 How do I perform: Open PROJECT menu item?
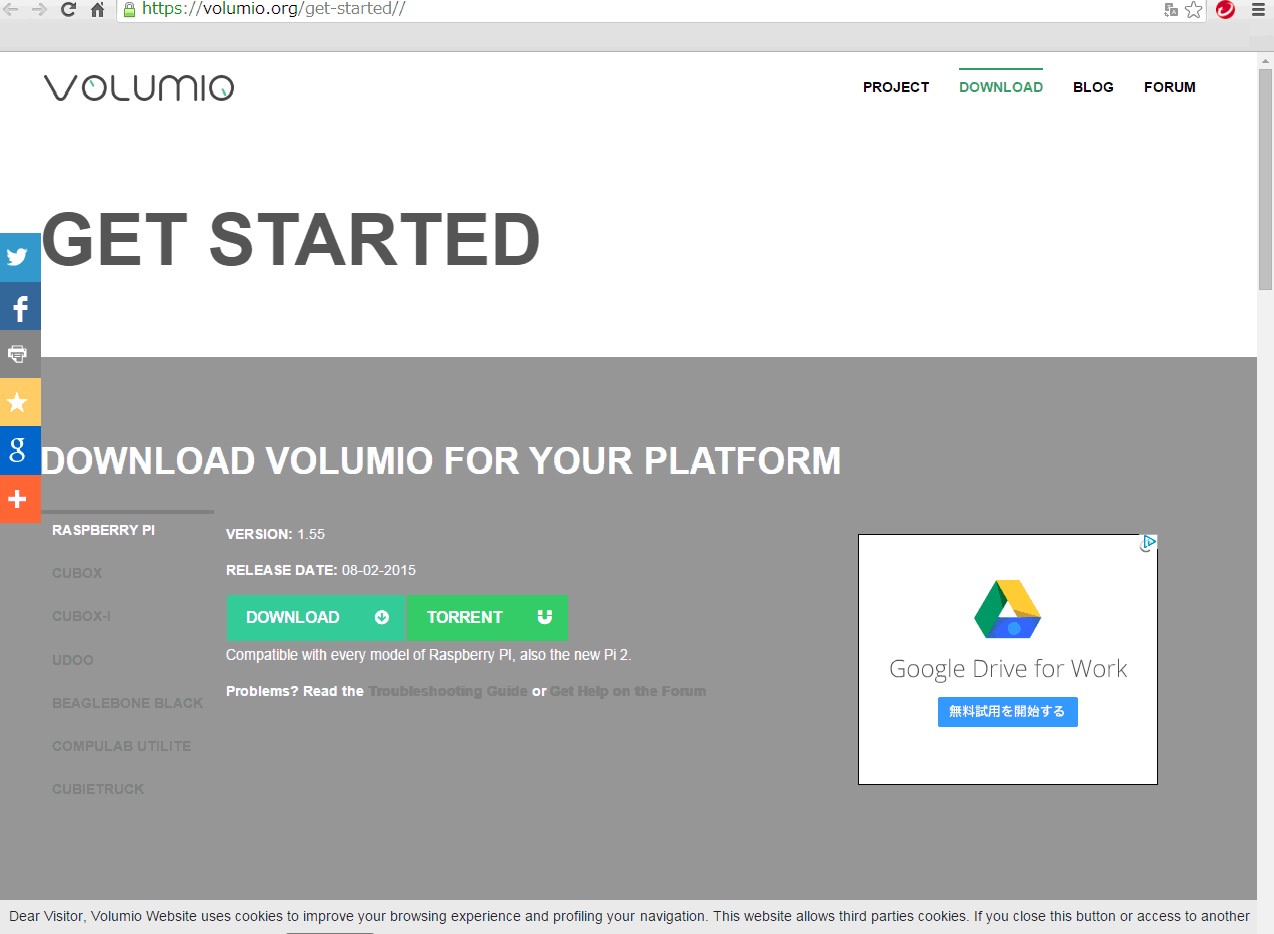[896, 87]
